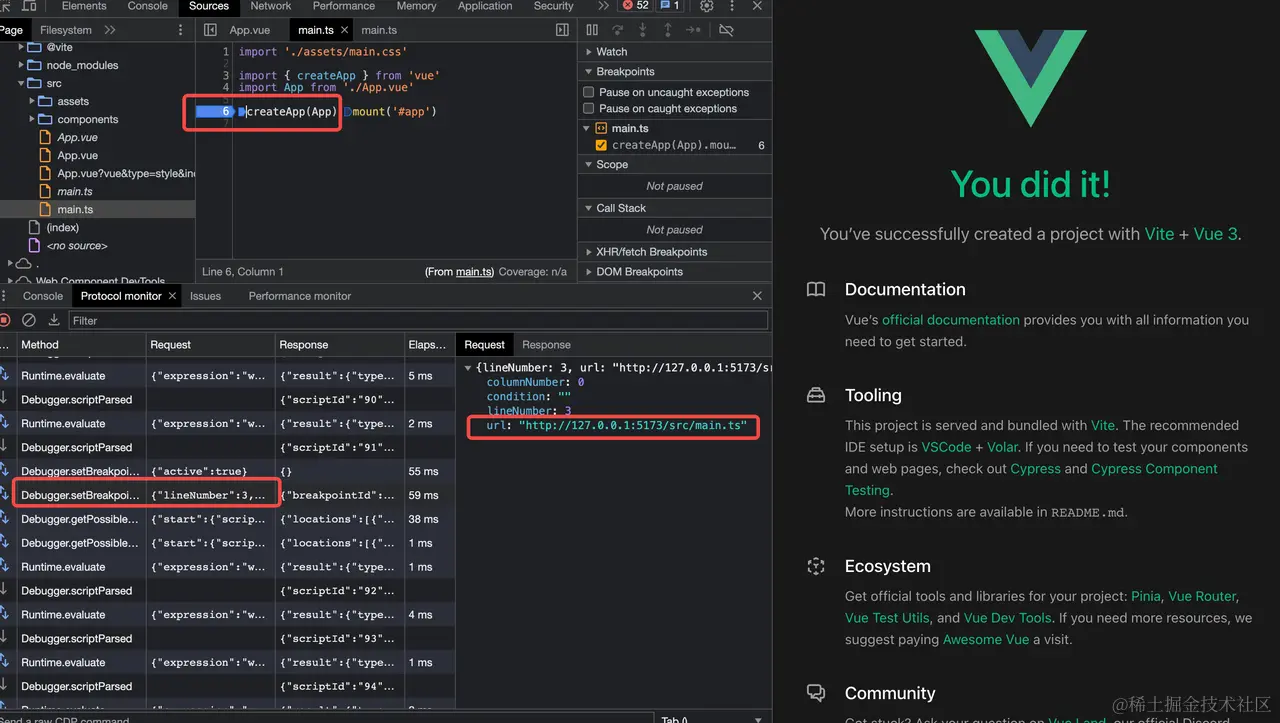Click the Tooling toolbox icon
This screenshot has height=723, width=1280.
click(816, 396)
